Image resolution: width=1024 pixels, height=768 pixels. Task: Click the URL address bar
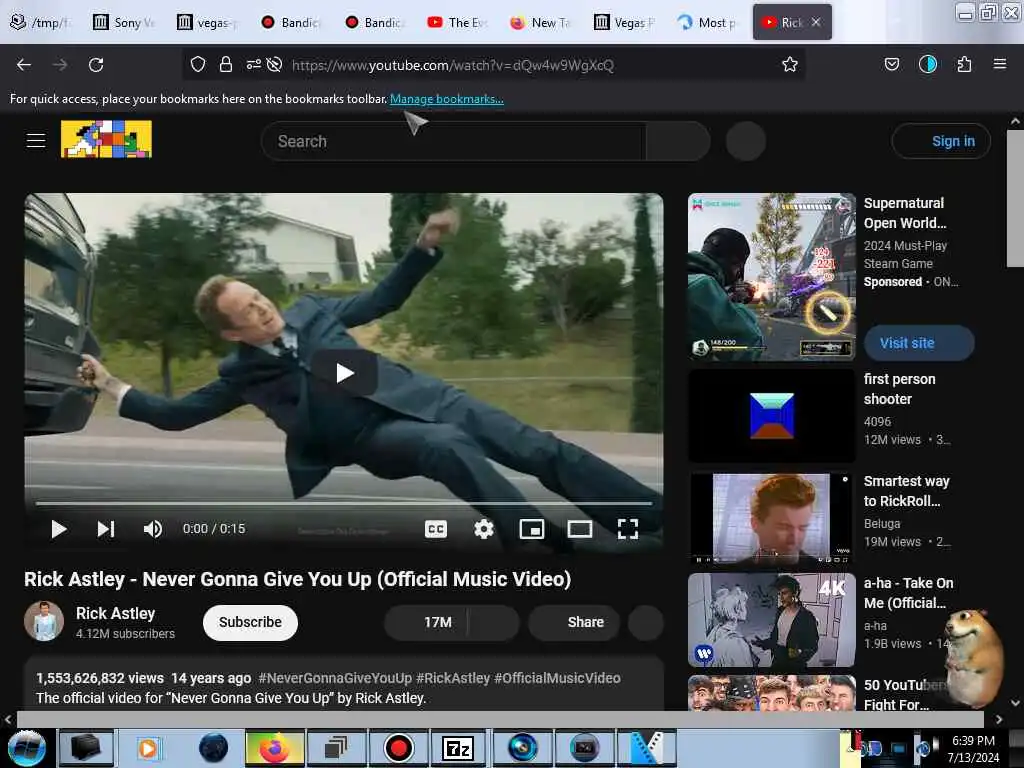pos(494,65)
